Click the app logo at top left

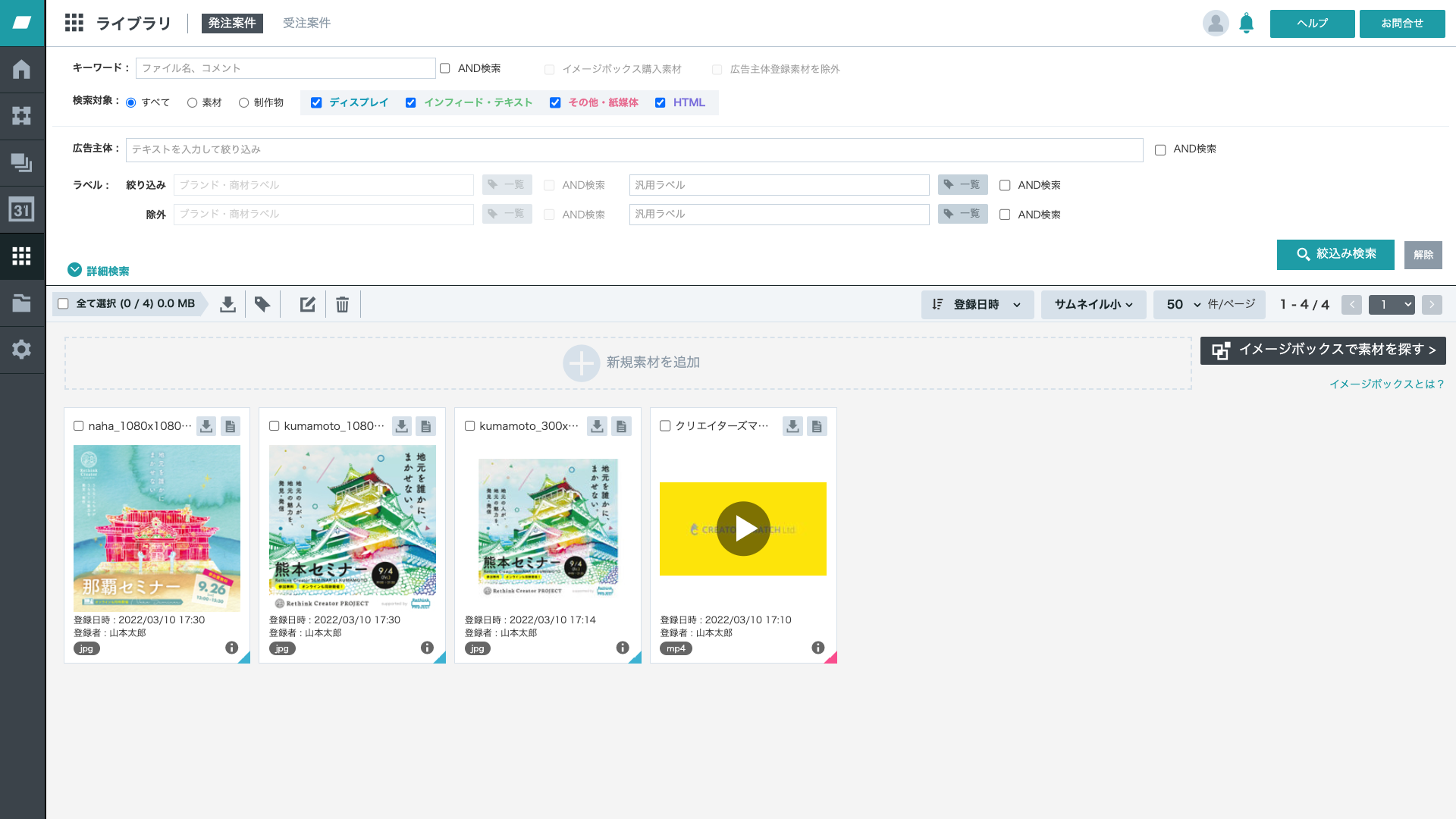(21, 23)
